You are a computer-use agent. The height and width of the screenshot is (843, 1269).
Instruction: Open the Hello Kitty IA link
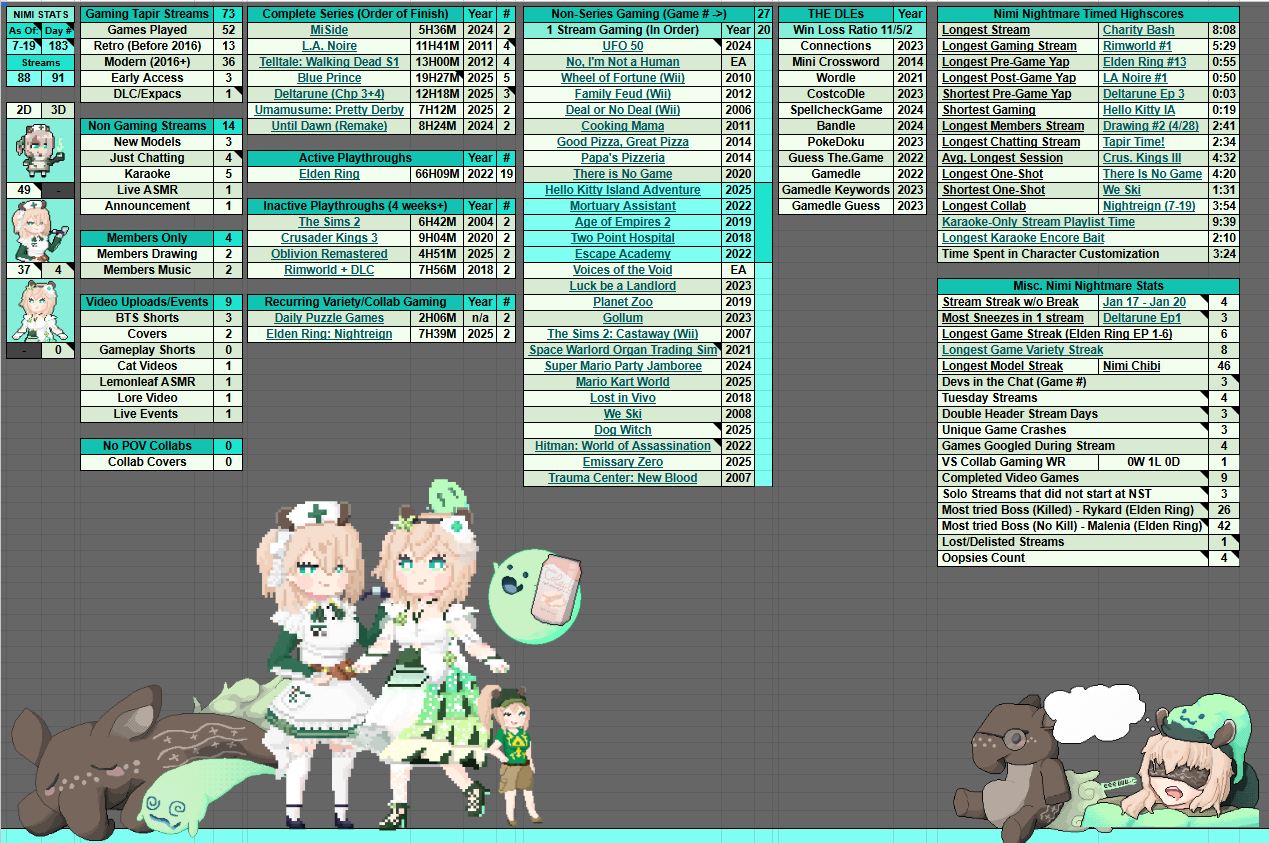coord(1139,110)
